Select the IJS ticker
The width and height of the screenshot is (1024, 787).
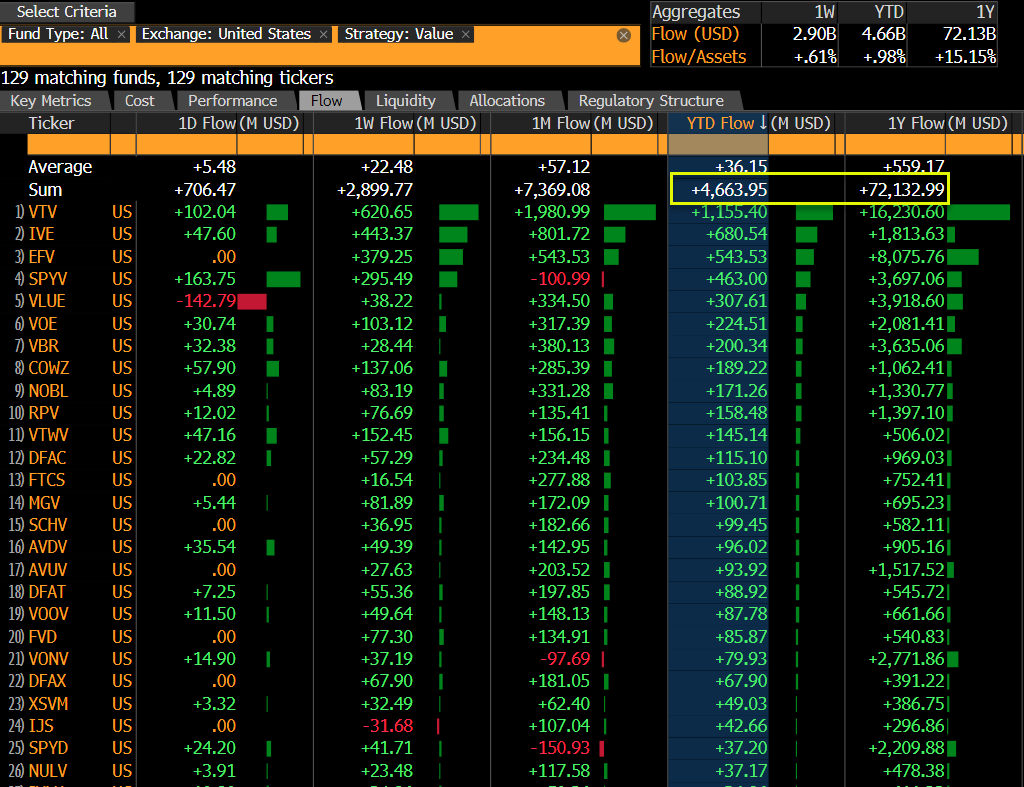(40, 726)
